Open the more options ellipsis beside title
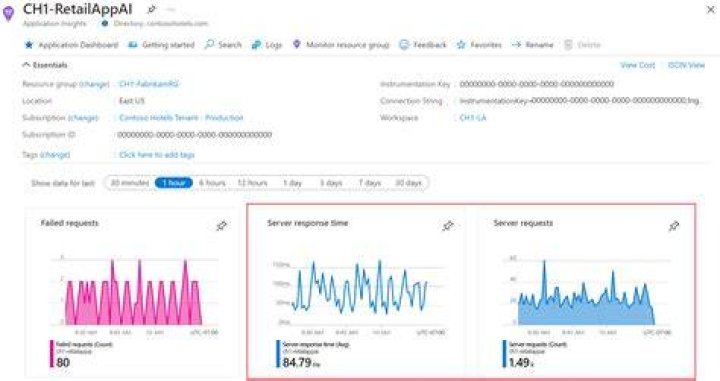 [171, 9]
